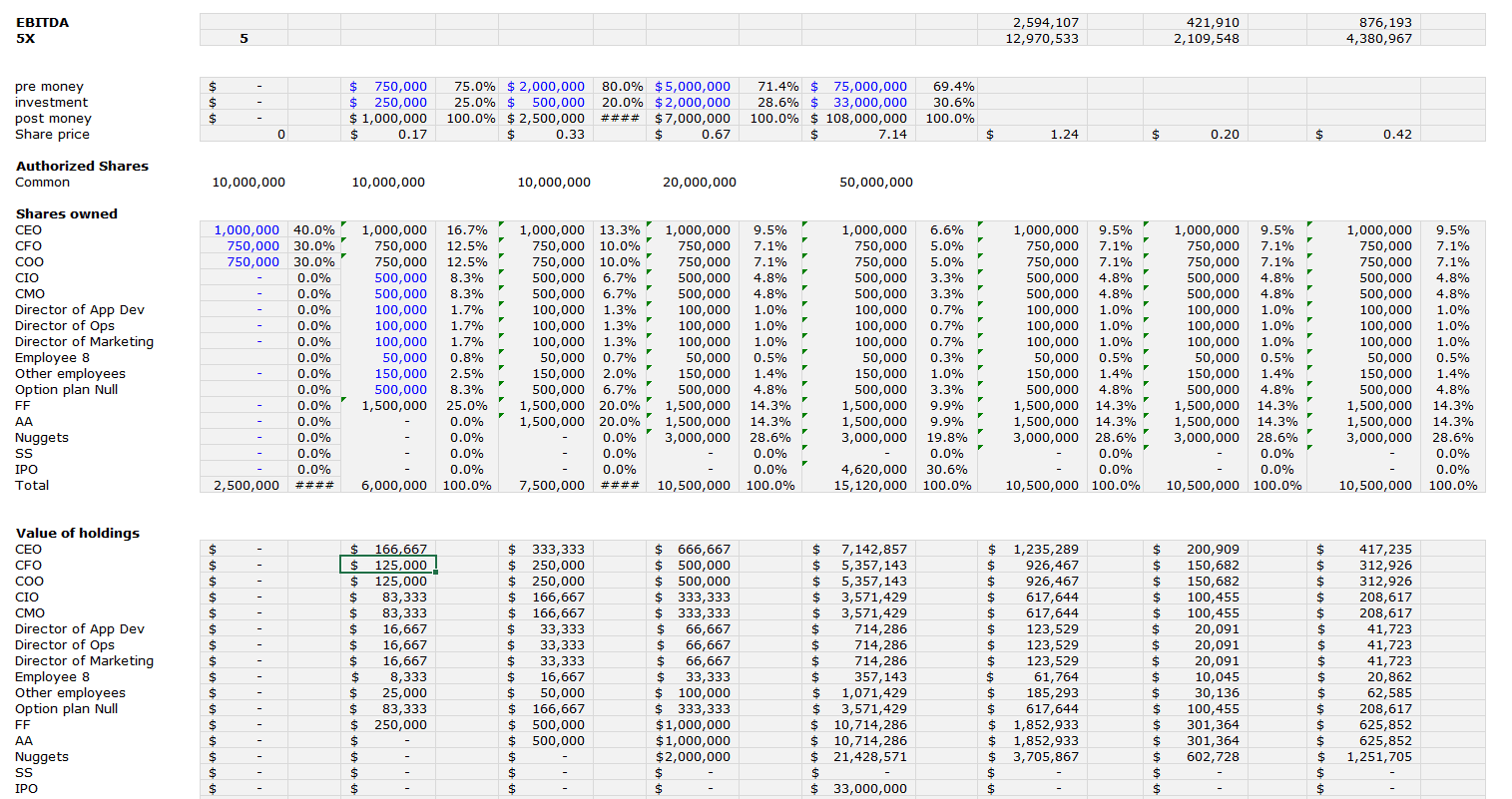
Task: Click share price 7.14
Action: pyautogui.click(x=858, y=135)
